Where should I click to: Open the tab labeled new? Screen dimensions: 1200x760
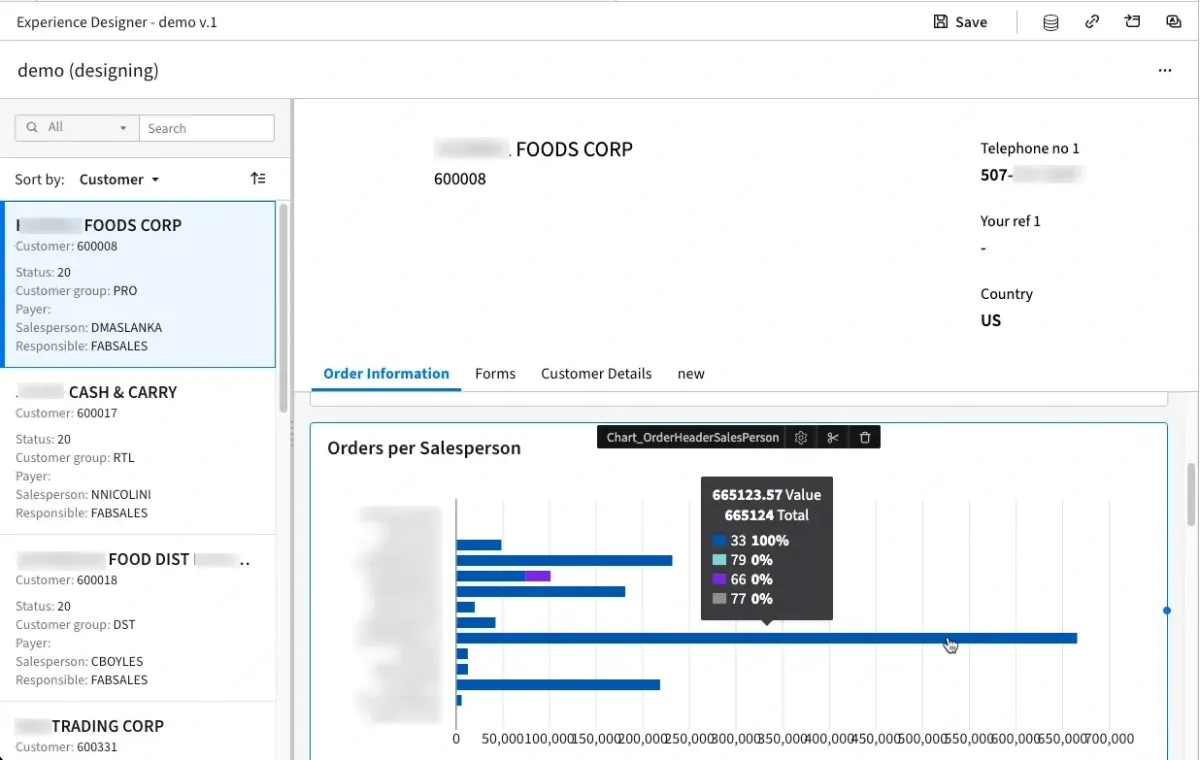[x=691, y=374]
